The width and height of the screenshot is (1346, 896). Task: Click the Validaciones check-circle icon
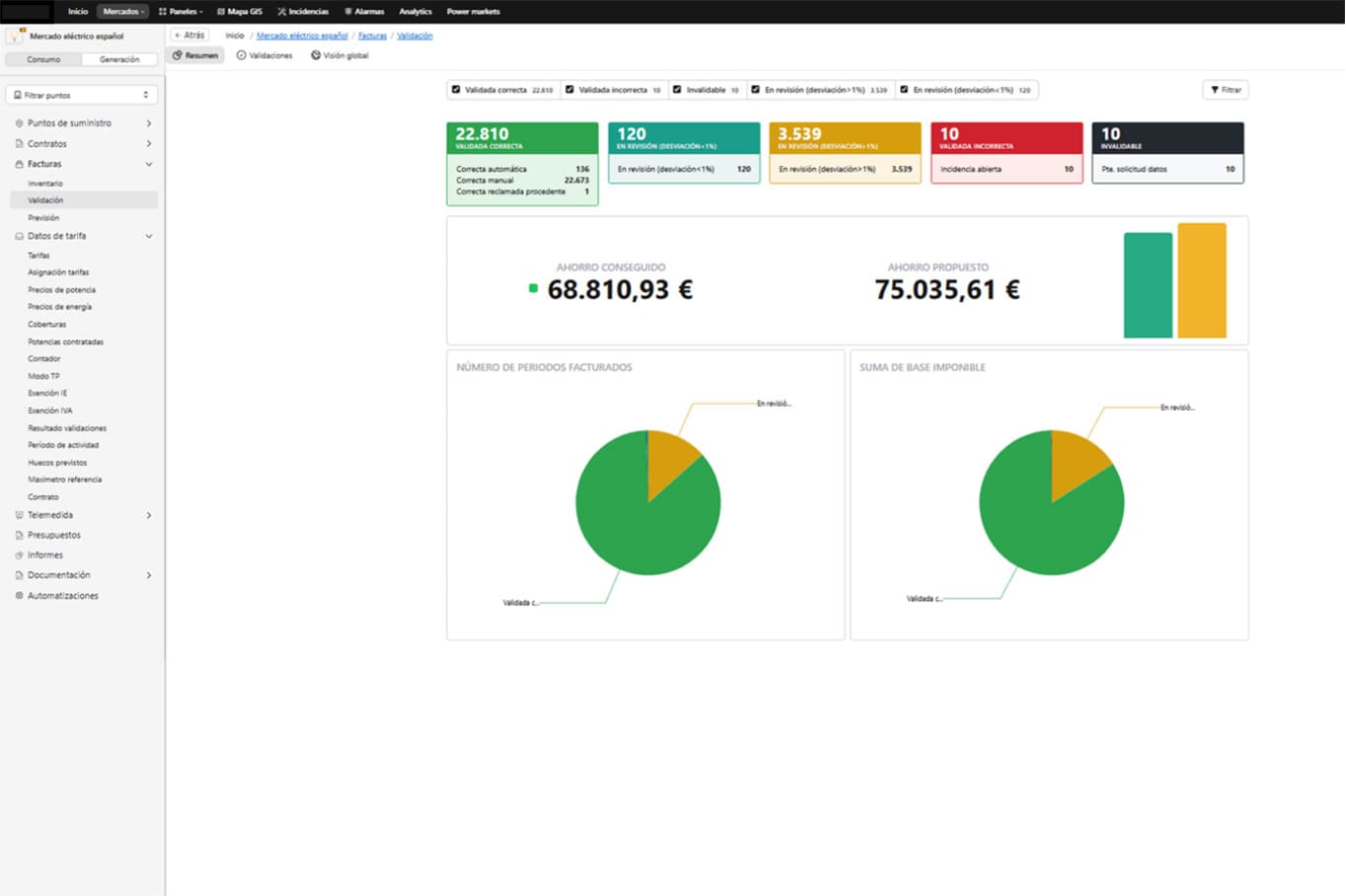tap(241, 55)
